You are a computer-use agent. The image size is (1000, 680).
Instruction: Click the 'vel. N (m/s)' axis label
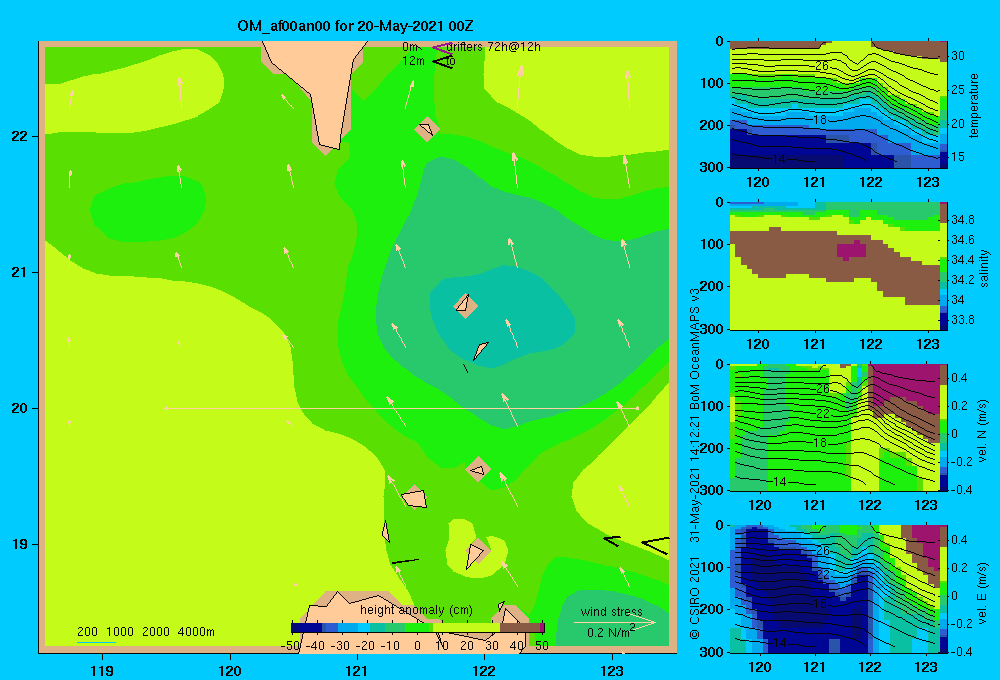pos(983,431)
